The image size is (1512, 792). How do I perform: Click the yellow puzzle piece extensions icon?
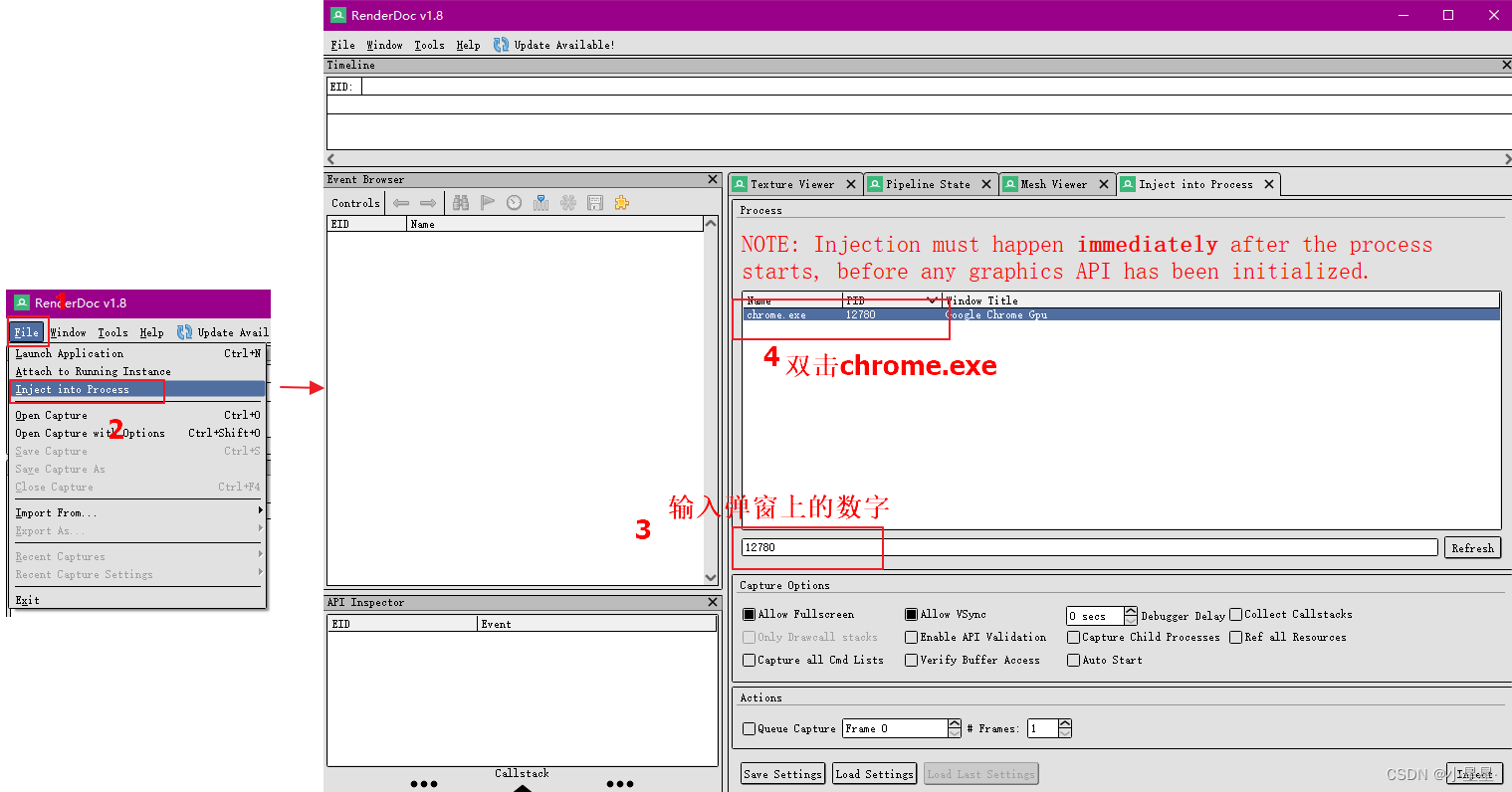tap(622, 203)
